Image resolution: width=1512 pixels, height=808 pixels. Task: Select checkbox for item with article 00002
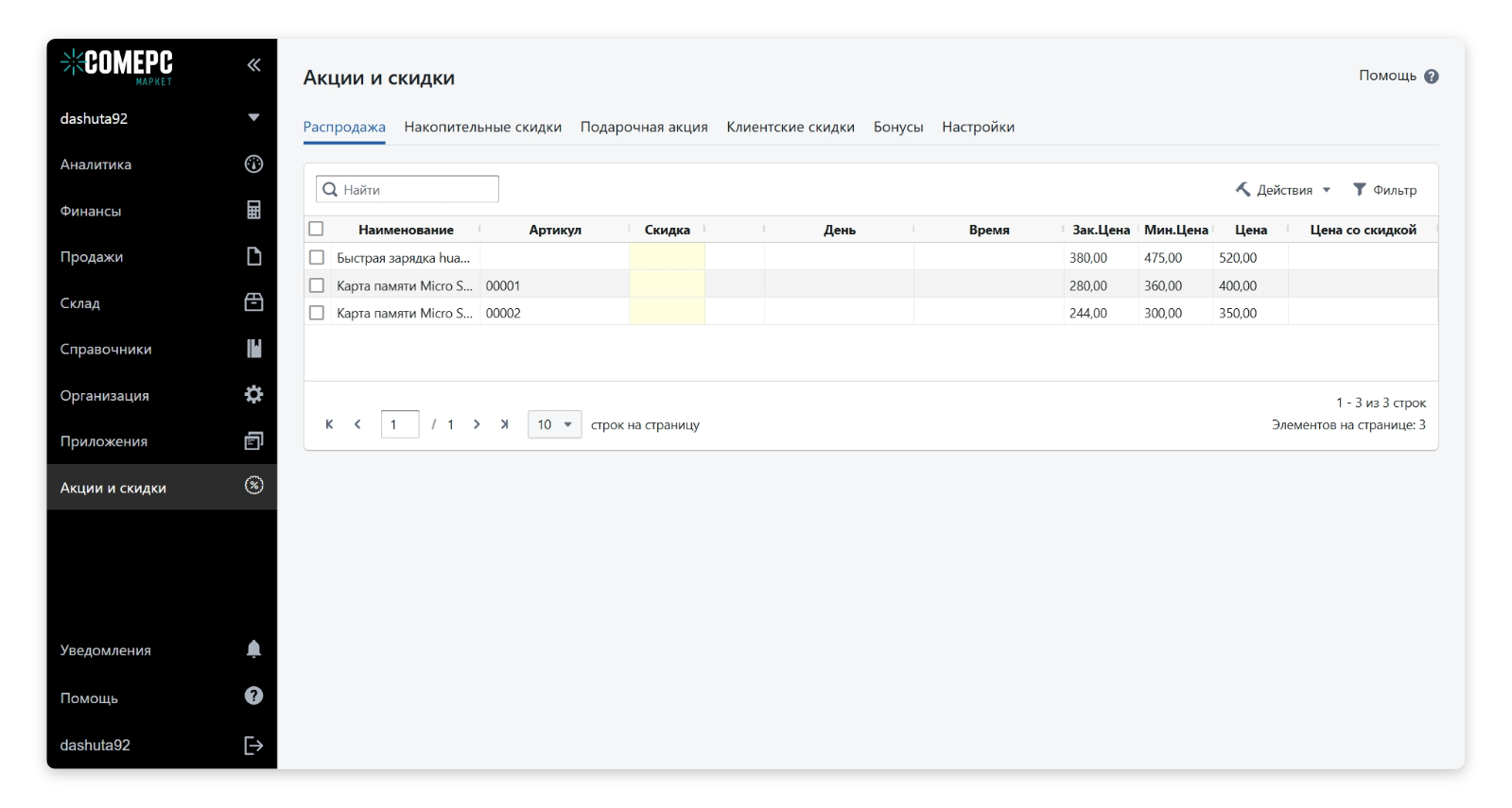317,313
